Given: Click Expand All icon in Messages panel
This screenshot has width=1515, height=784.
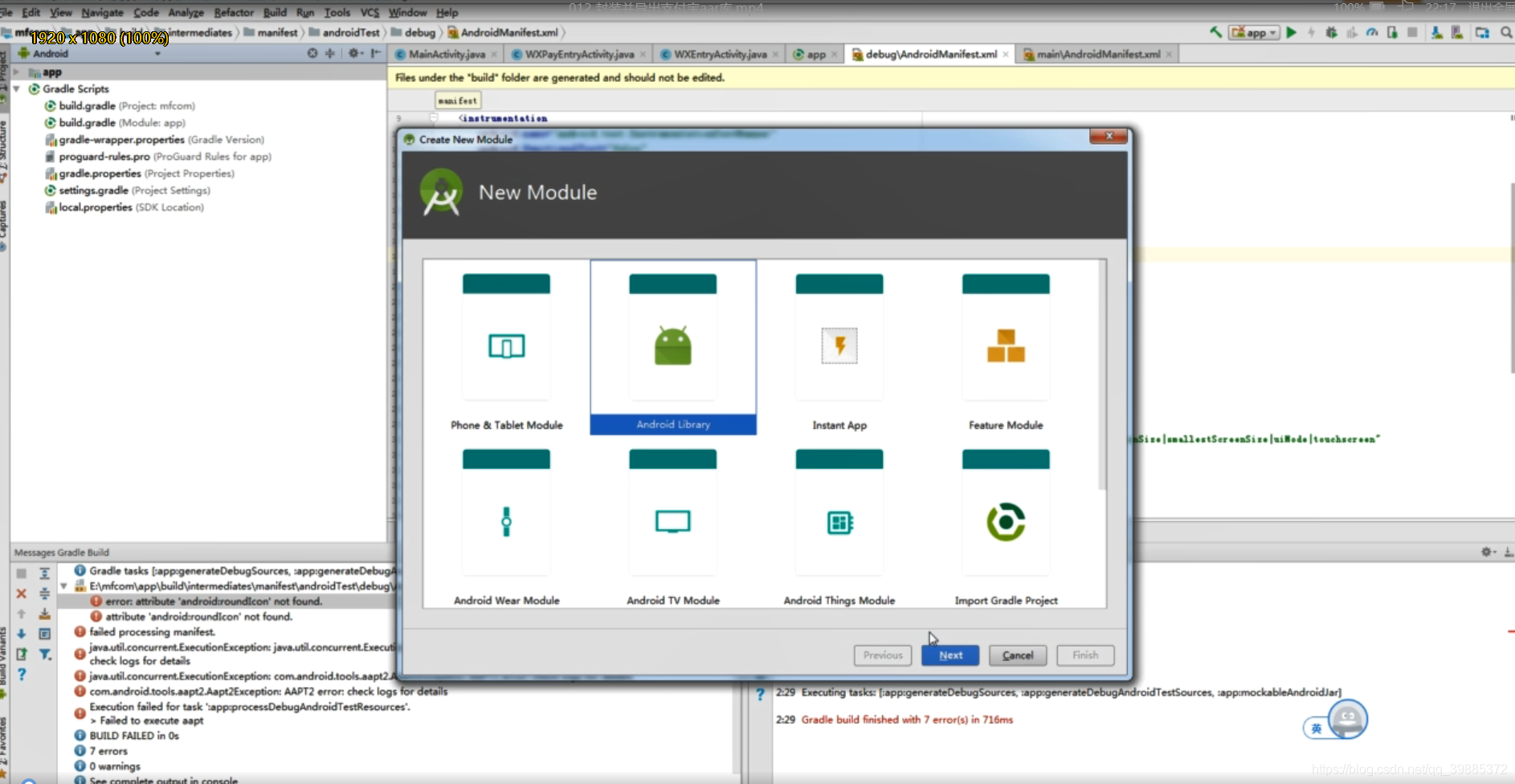Looking at the screenshot, I should 44,573.
